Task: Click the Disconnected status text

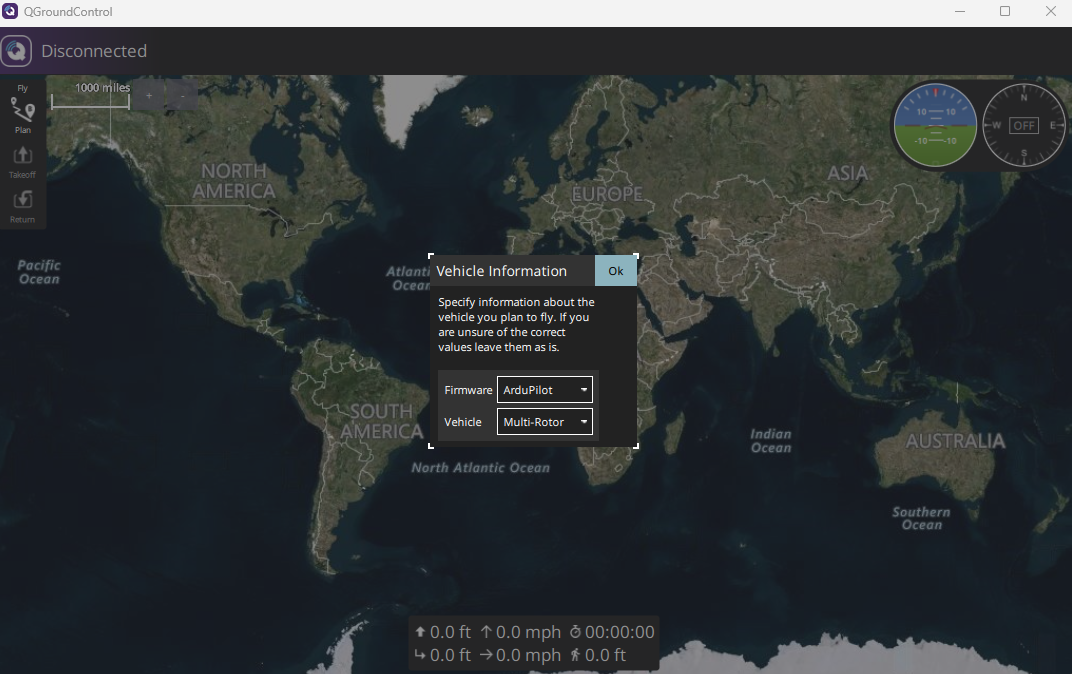Action: point(94,51)
